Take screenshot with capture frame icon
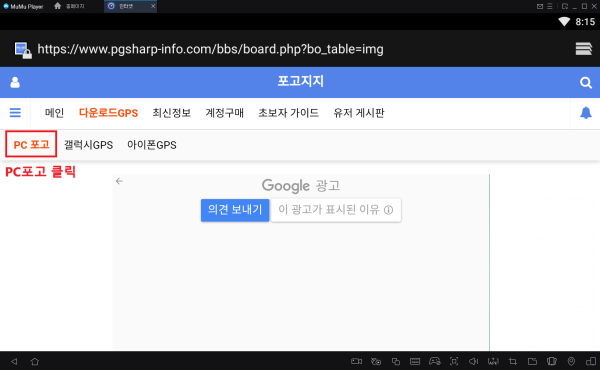 [454, 361]
